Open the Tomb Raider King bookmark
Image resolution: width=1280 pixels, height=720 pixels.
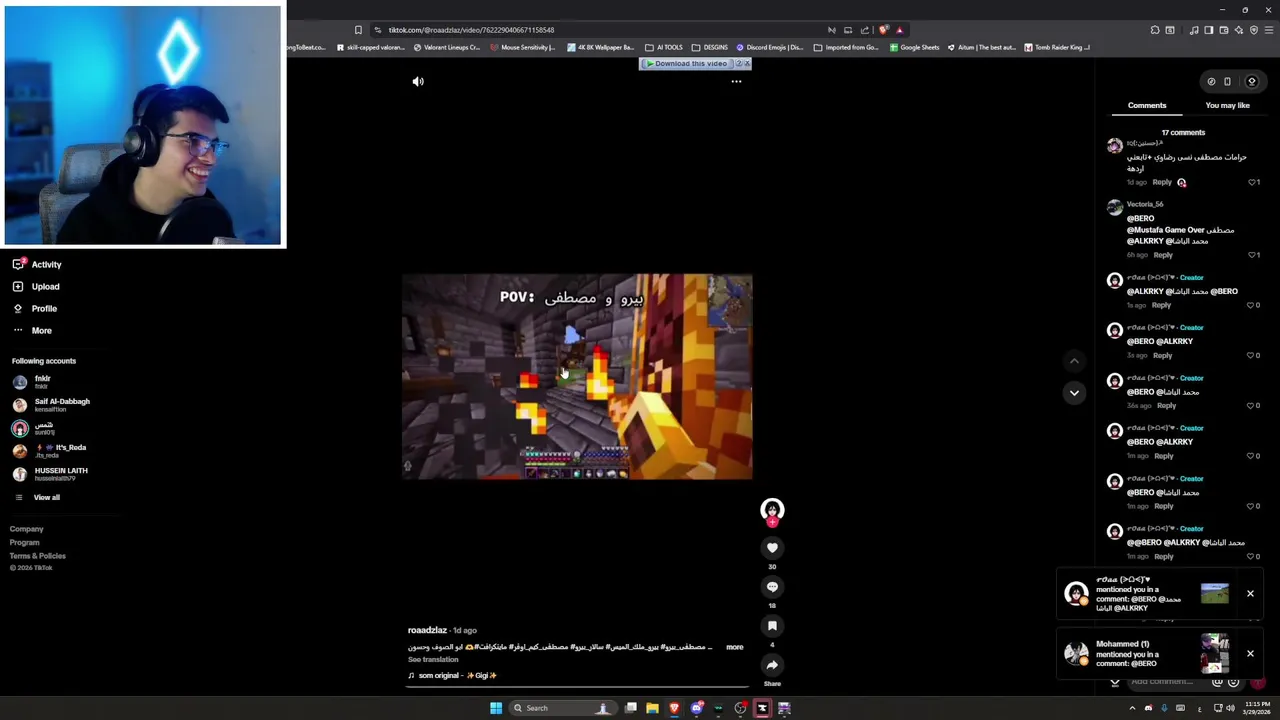point(1057,47)
